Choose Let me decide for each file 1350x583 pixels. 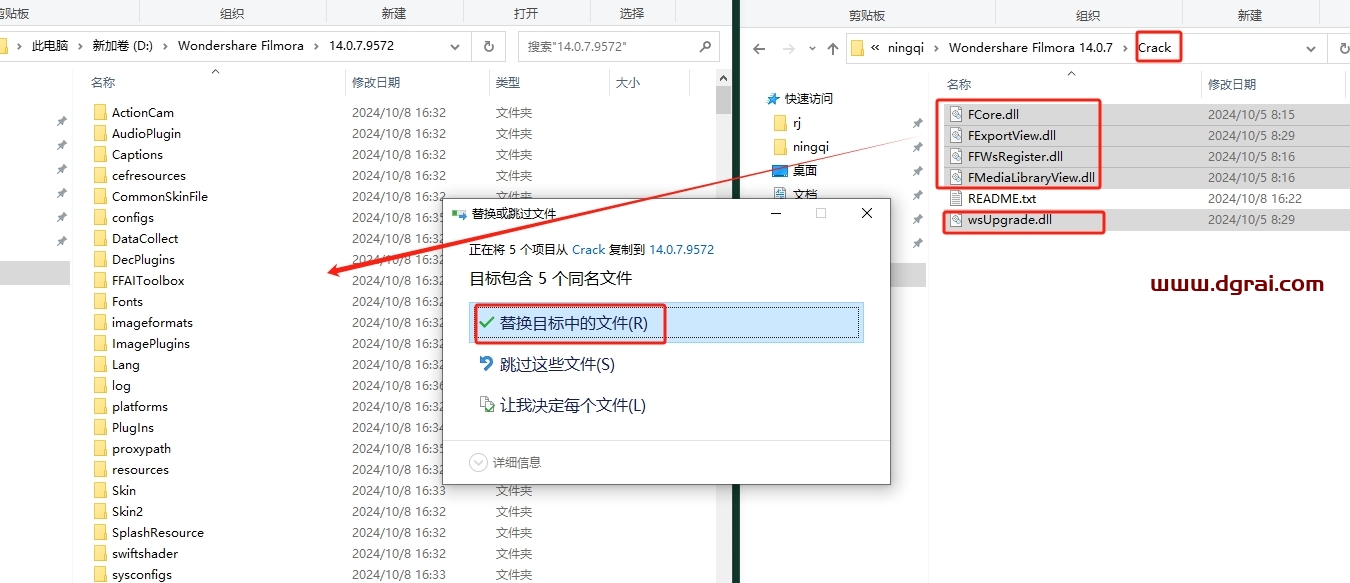click(x=572, y=405)
